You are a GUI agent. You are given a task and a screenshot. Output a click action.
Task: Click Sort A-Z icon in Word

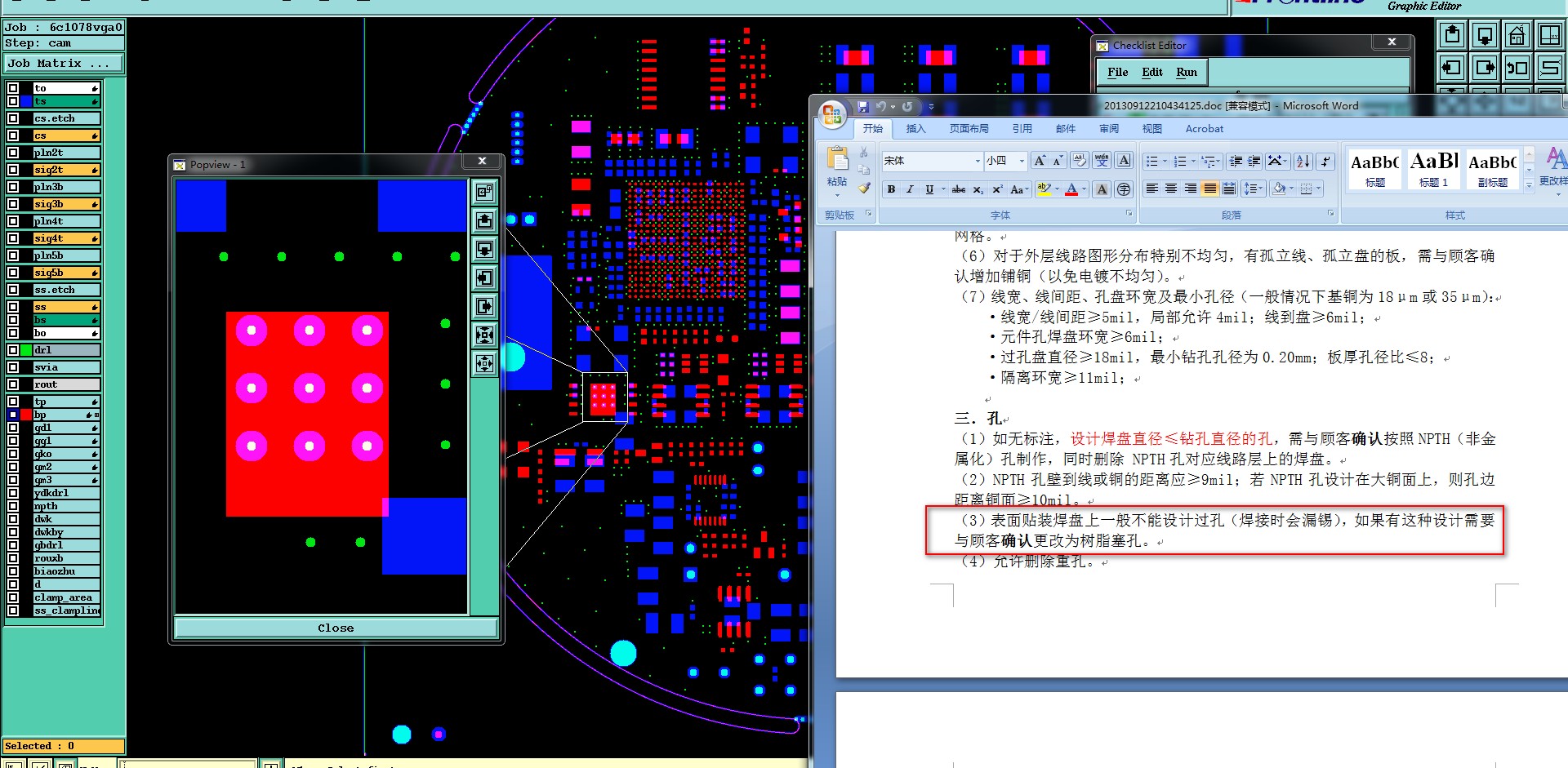[x=1303, y=161]
